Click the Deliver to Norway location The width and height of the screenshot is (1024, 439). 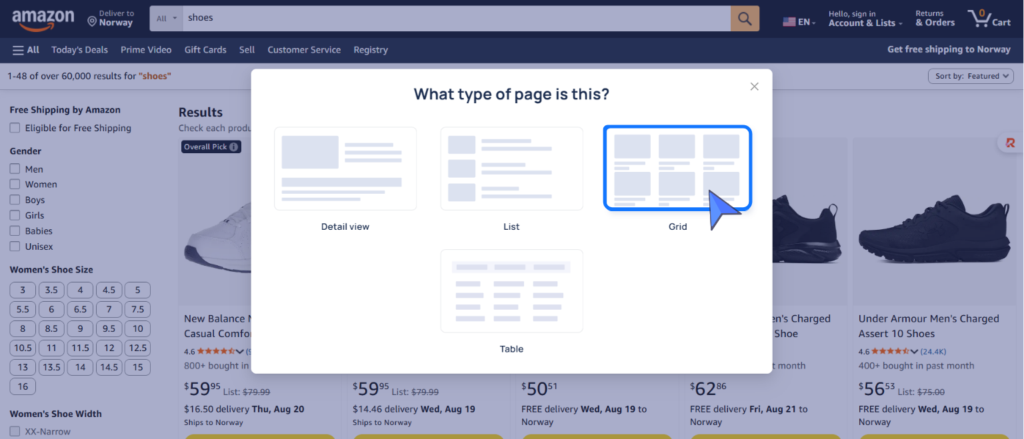(110, 18)
